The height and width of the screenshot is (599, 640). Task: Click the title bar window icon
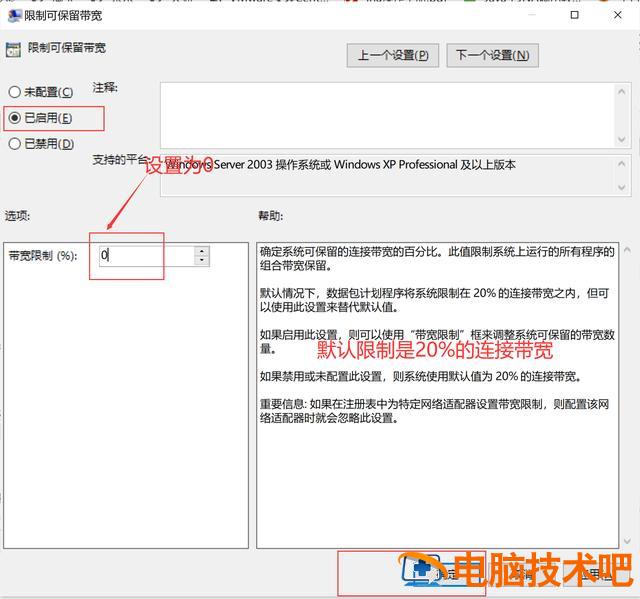[x=14, y=16]
